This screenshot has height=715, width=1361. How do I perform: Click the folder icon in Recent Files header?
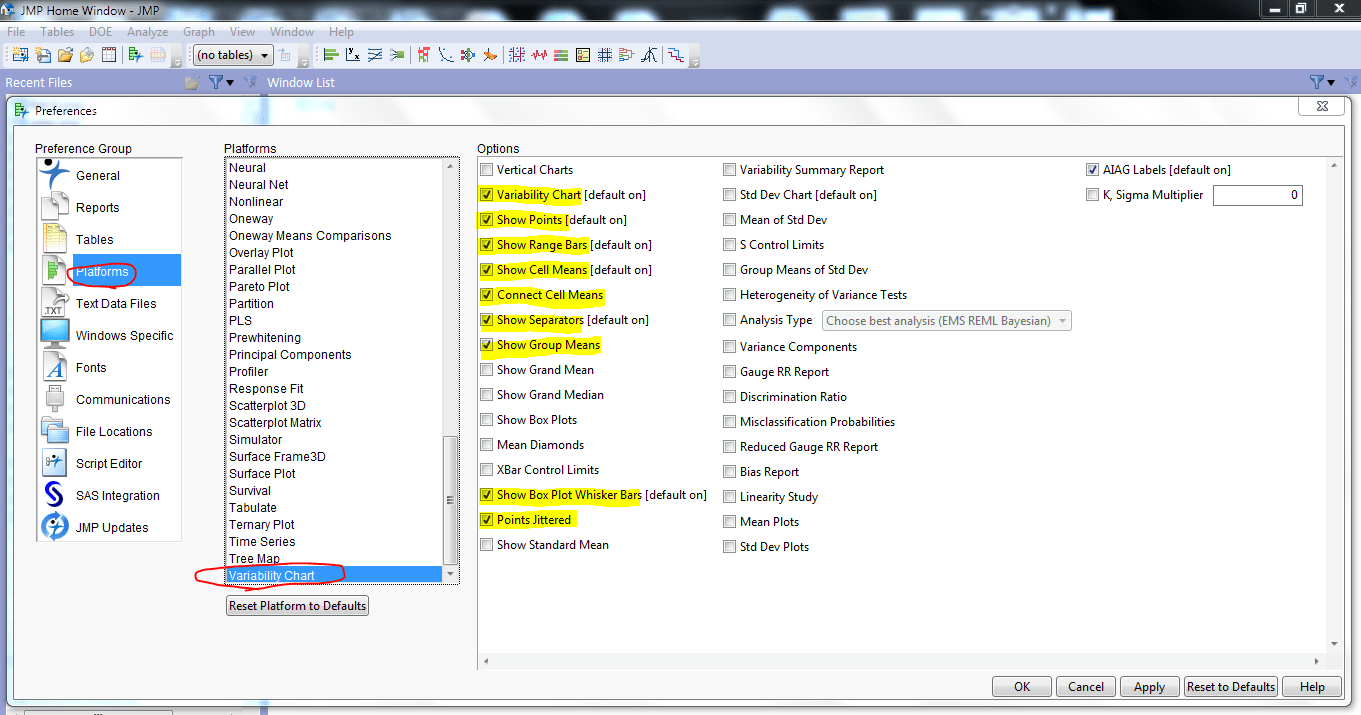click(x=192, y=82)
